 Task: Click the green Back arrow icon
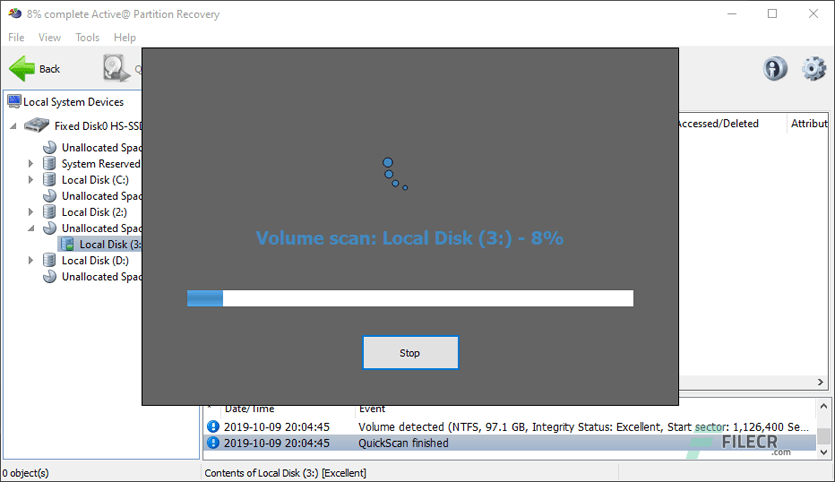(22, 69)
